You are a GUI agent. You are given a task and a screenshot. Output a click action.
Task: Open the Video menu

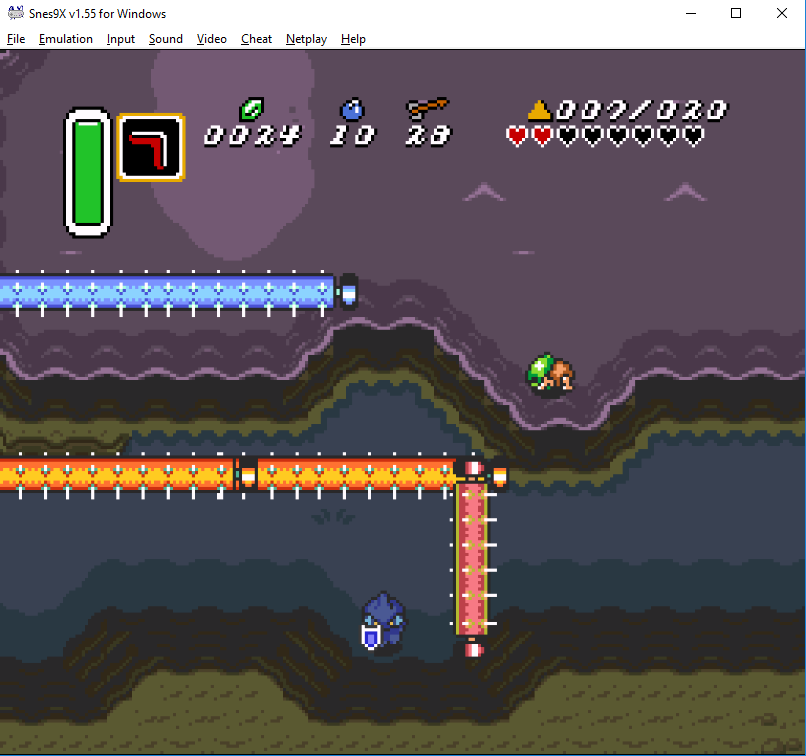(x=212, y=39)
